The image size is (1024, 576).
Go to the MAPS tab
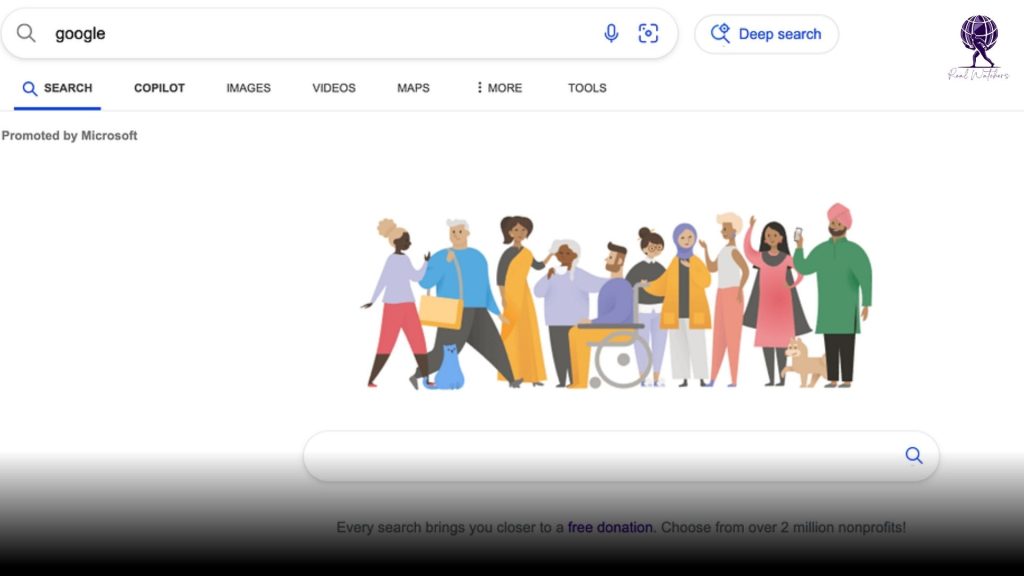pos(413,88)
